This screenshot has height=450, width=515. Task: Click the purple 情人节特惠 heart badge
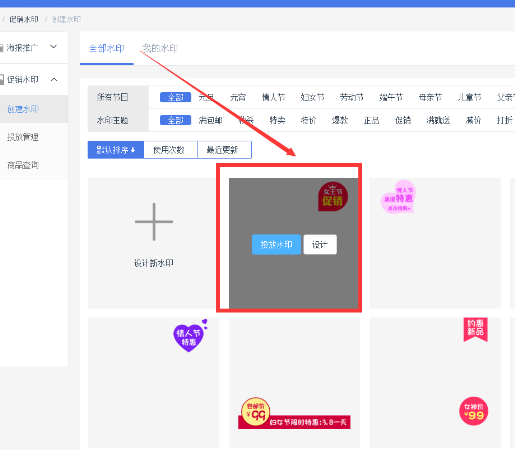pos(190,336)
